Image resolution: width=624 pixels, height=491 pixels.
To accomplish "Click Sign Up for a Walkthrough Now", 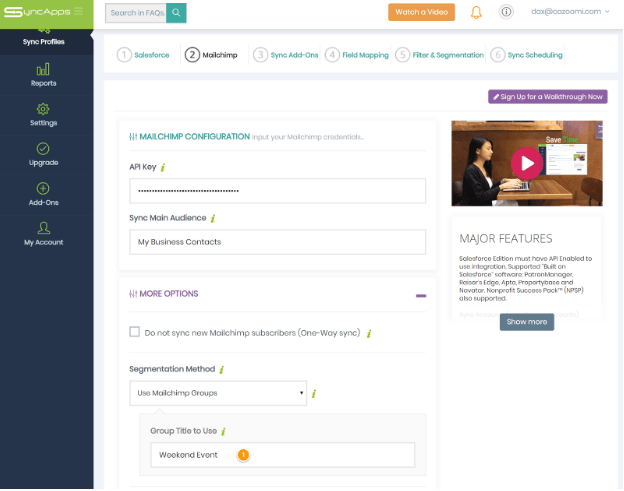I will [x=548, y=97].
